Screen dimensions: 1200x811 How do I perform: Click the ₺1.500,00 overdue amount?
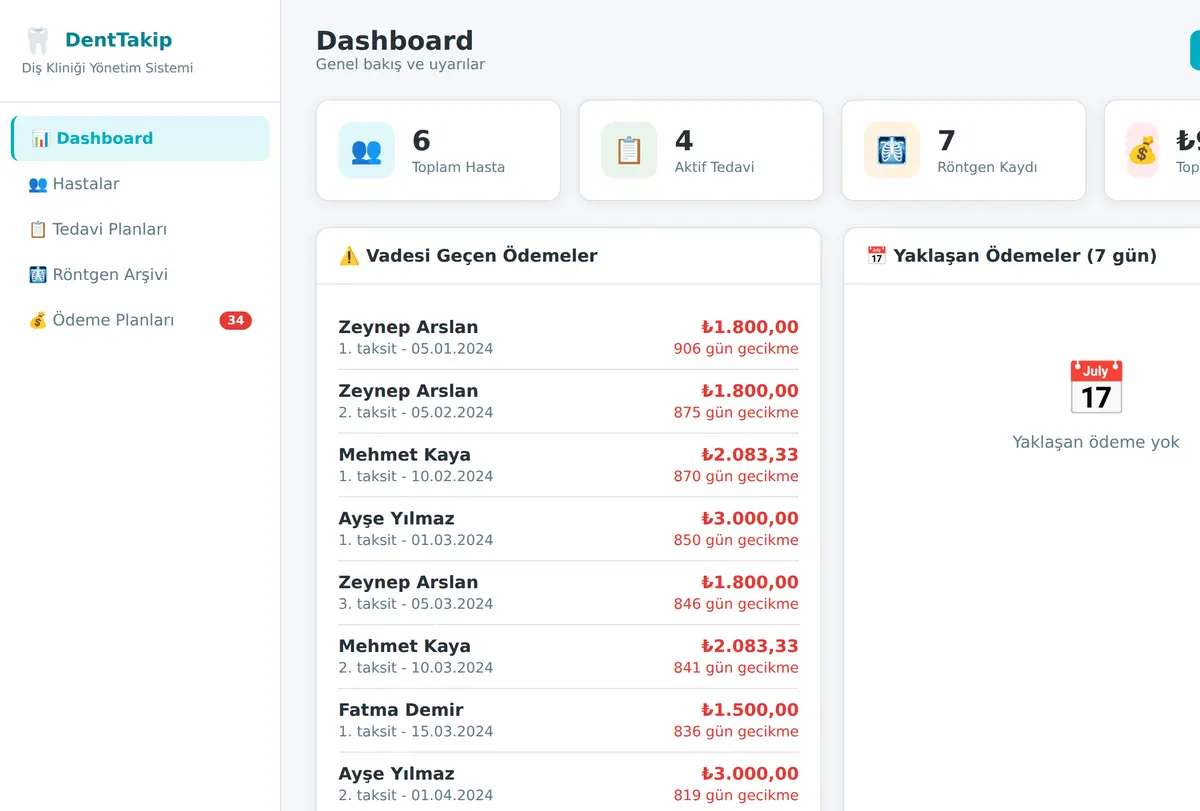click(750, 710)
